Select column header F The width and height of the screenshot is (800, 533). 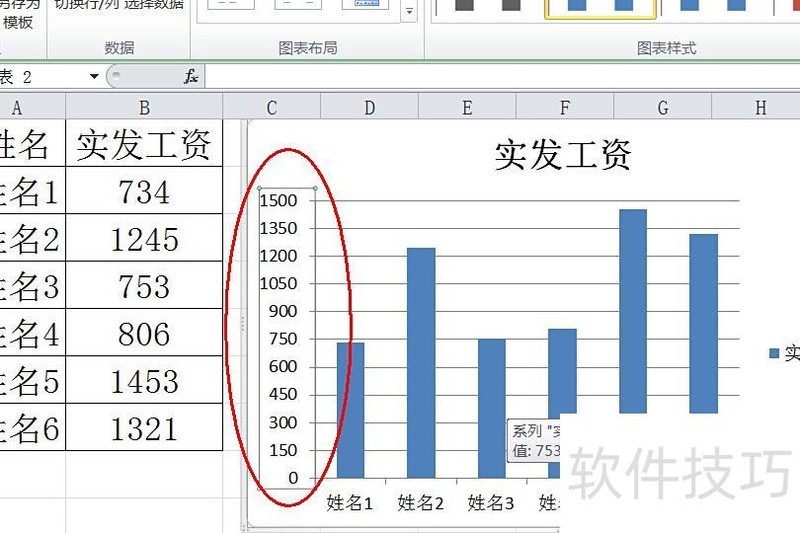point(565,107)
